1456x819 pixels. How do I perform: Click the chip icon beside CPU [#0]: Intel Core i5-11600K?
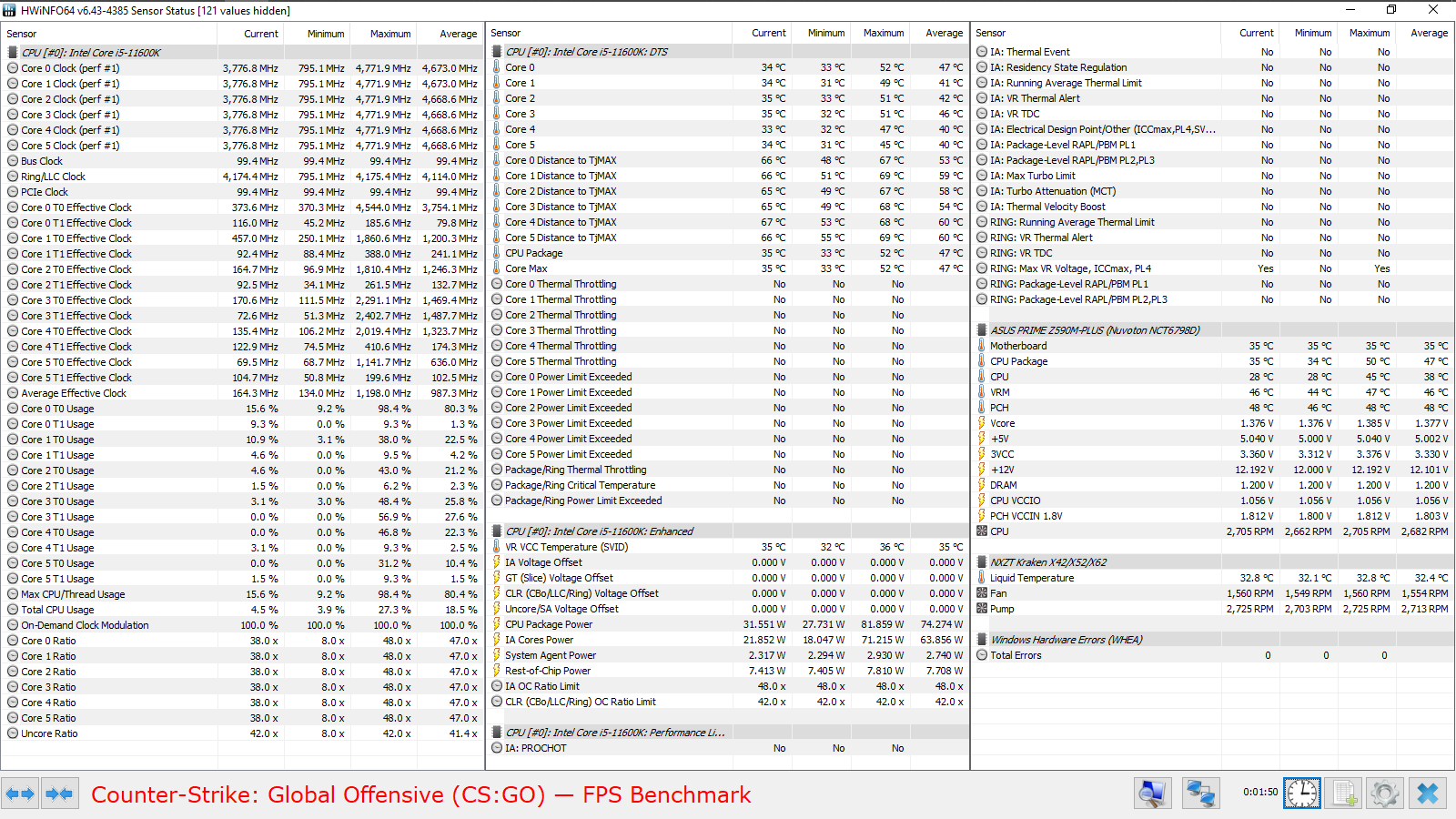point(13,53)
